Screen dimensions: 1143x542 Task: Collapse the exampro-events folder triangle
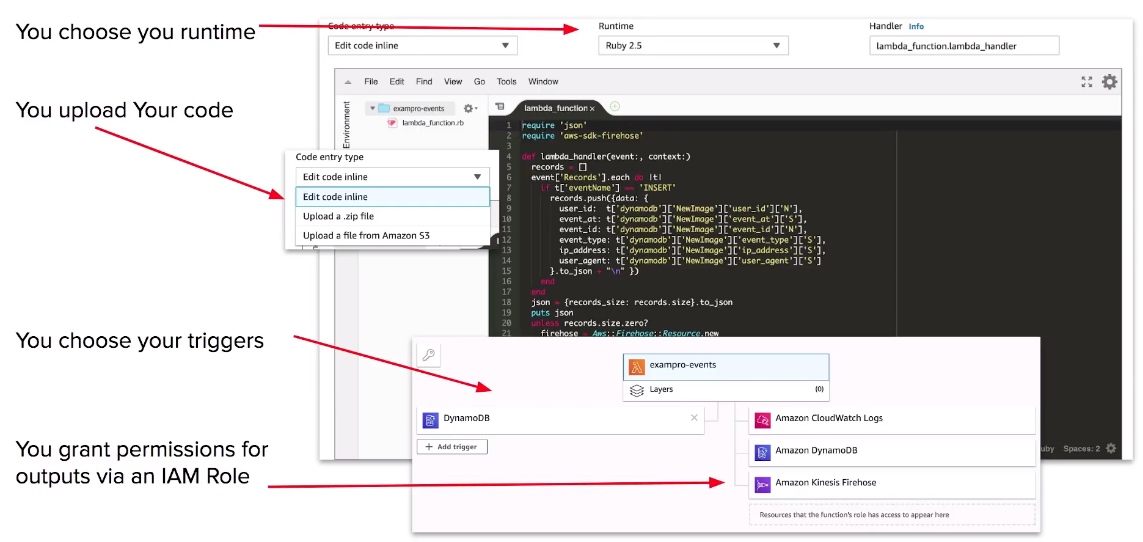(x=372, y=109)
